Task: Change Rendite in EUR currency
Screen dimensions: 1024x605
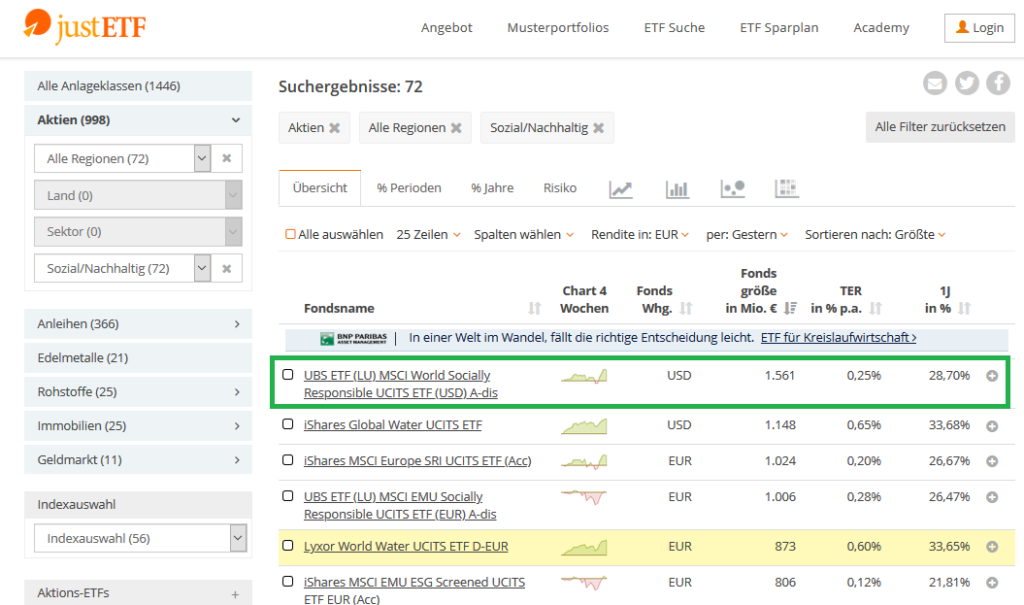Action: 640,235
